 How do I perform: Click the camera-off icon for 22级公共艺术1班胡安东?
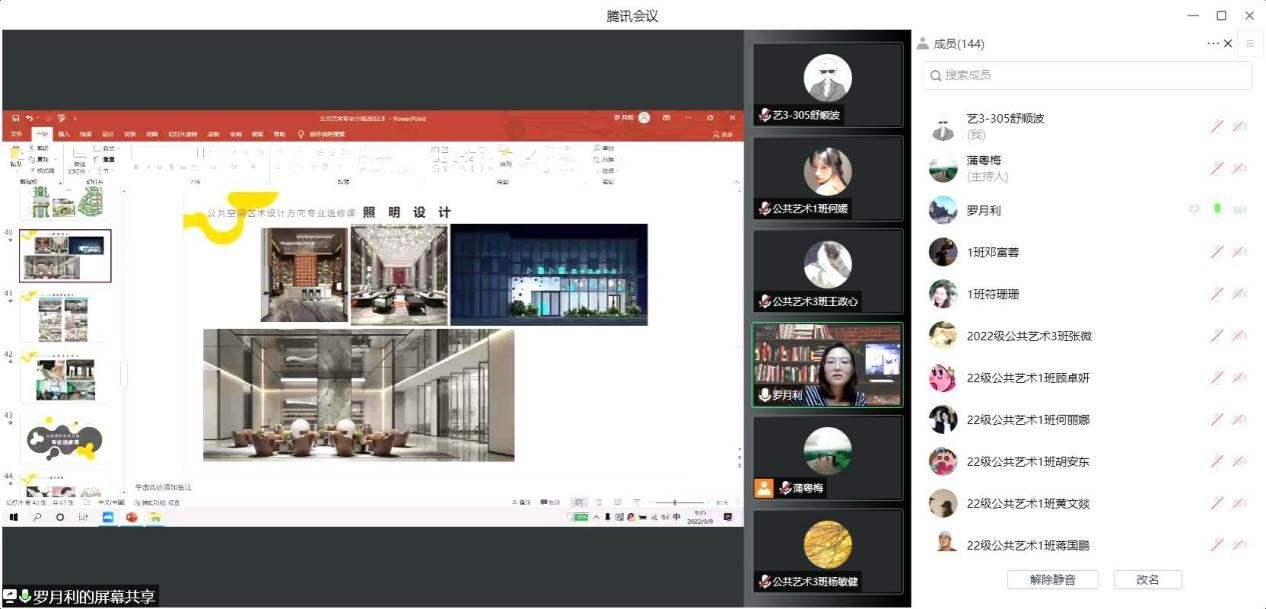click(1239, 462)
